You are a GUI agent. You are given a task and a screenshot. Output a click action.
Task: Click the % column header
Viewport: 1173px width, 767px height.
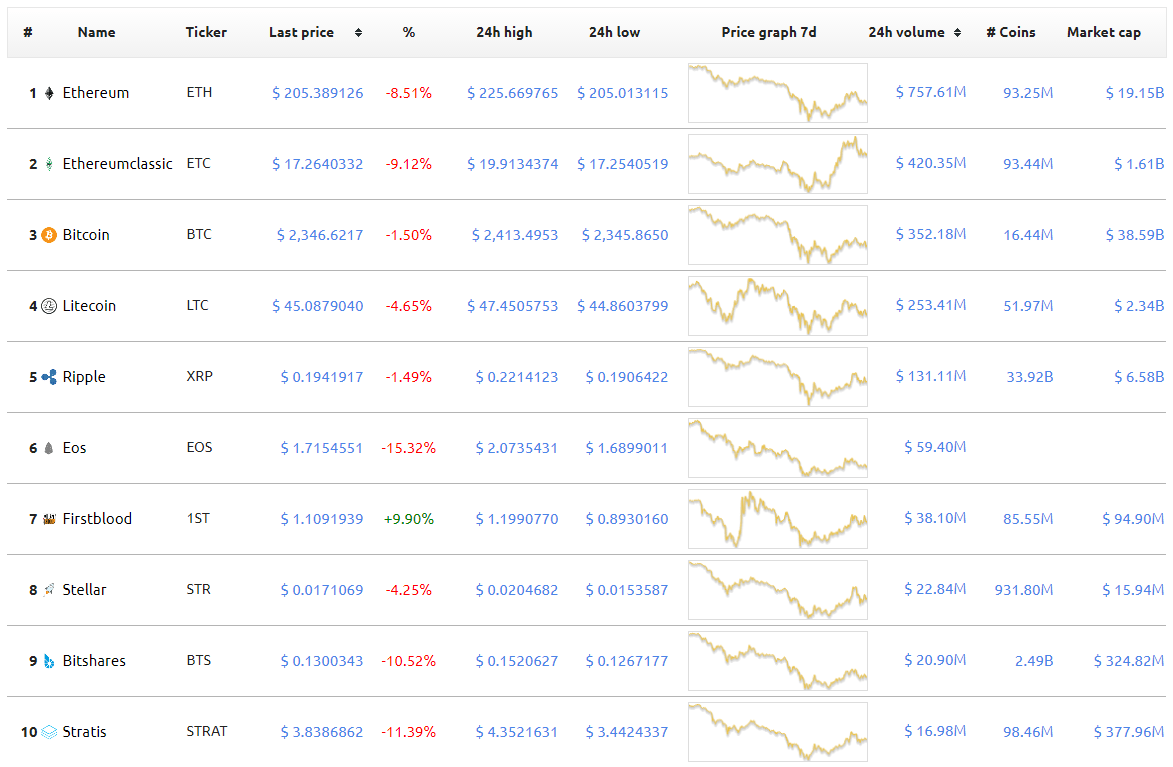(408, 32)
